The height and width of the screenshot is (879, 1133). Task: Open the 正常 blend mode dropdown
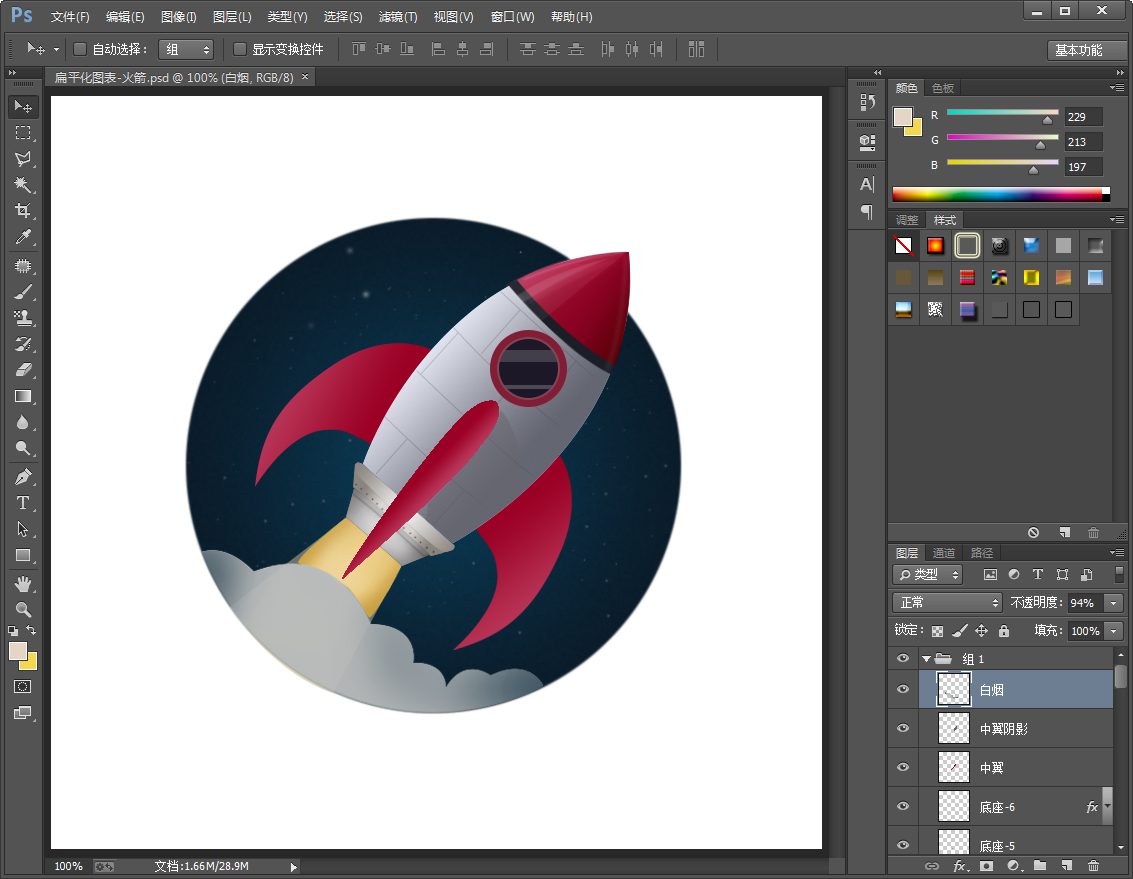click(946, 602)
